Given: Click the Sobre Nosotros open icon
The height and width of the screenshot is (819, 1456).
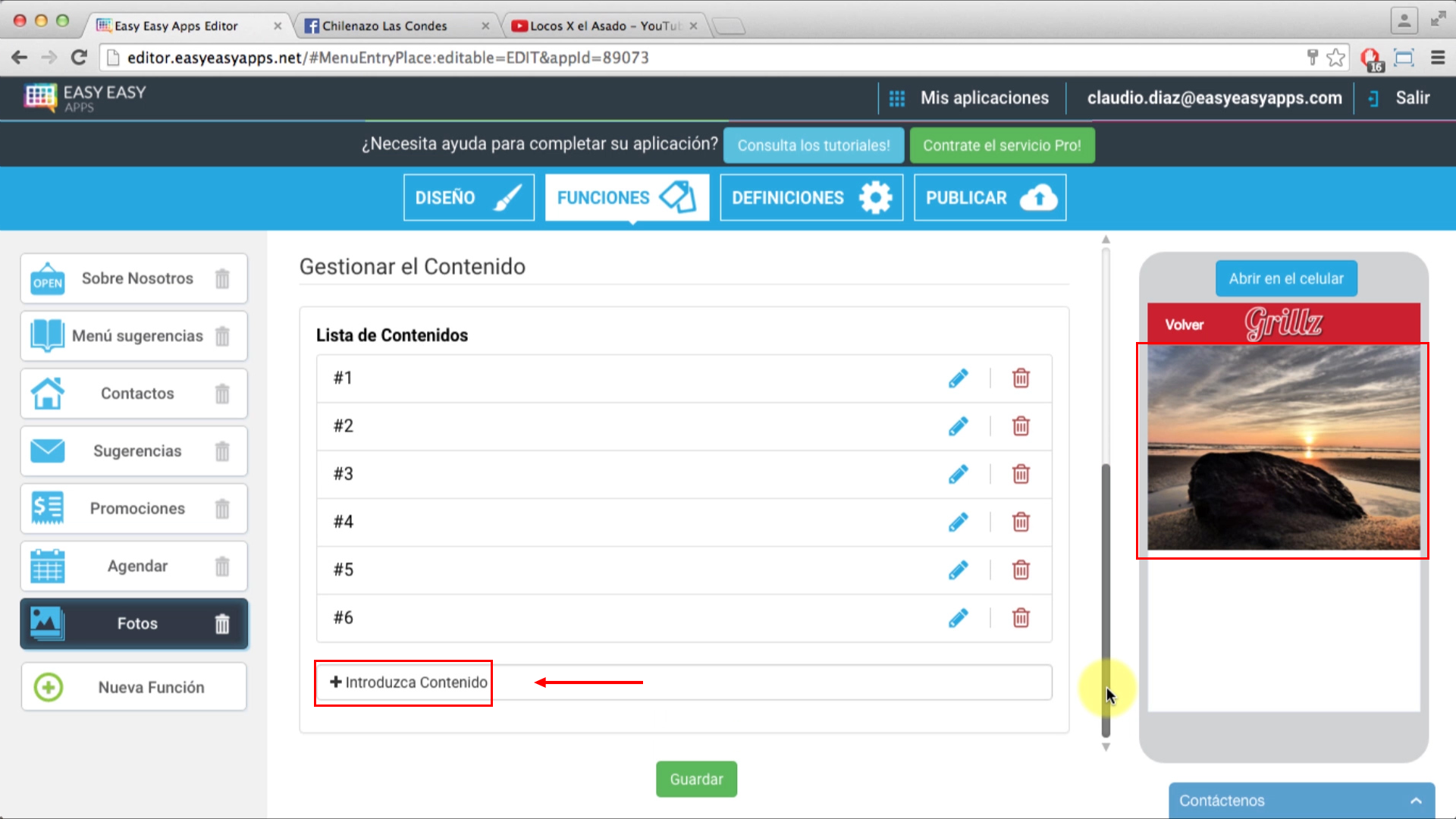Looking at the screenshot, I should coord(47,278).
